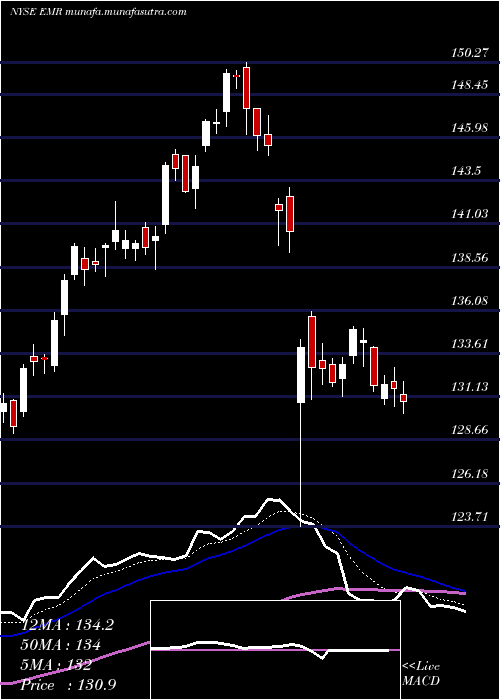The height and width of the screenshot is (700, 500).
Task: Select the 136.08 price level label
Action: click(x=470, y=301)
